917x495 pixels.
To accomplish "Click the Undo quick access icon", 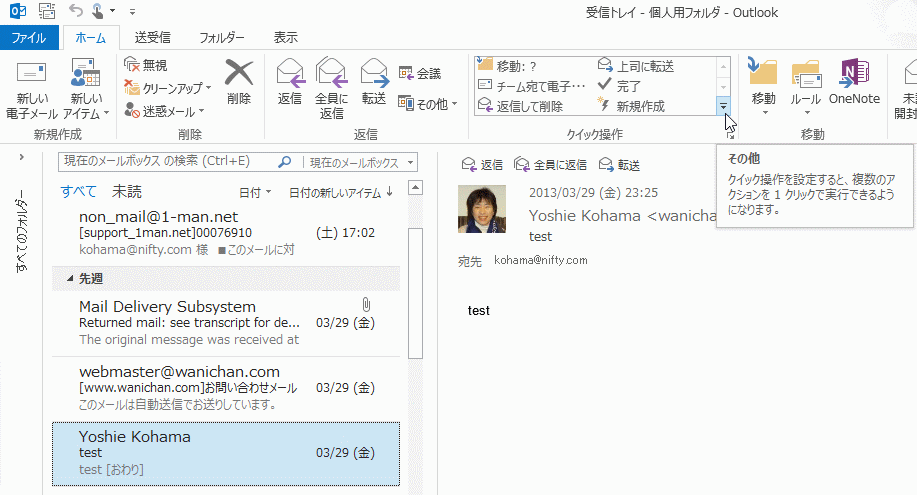I will [x=75, y=11].
